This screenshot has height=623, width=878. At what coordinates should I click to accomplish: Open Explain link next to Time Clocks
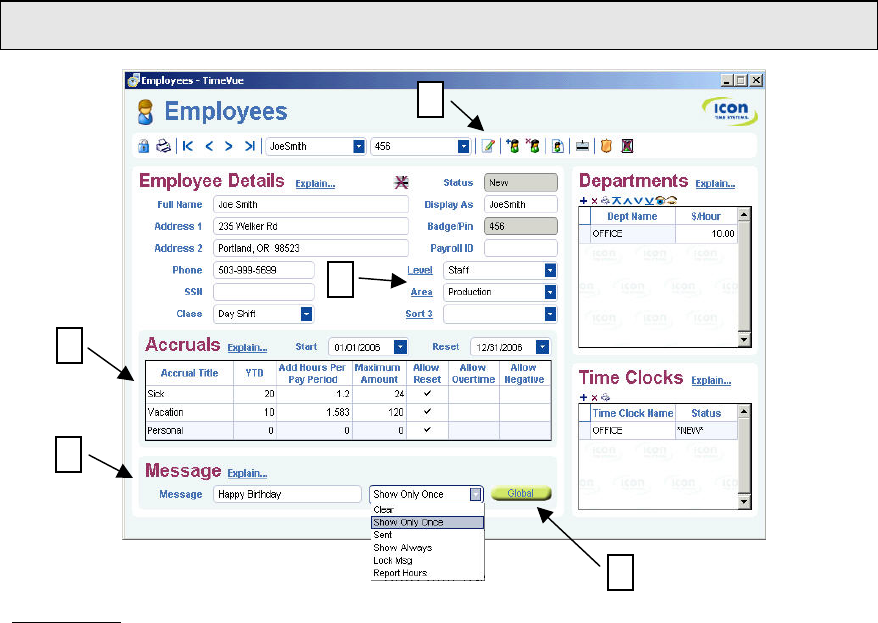tap(711, 381)
